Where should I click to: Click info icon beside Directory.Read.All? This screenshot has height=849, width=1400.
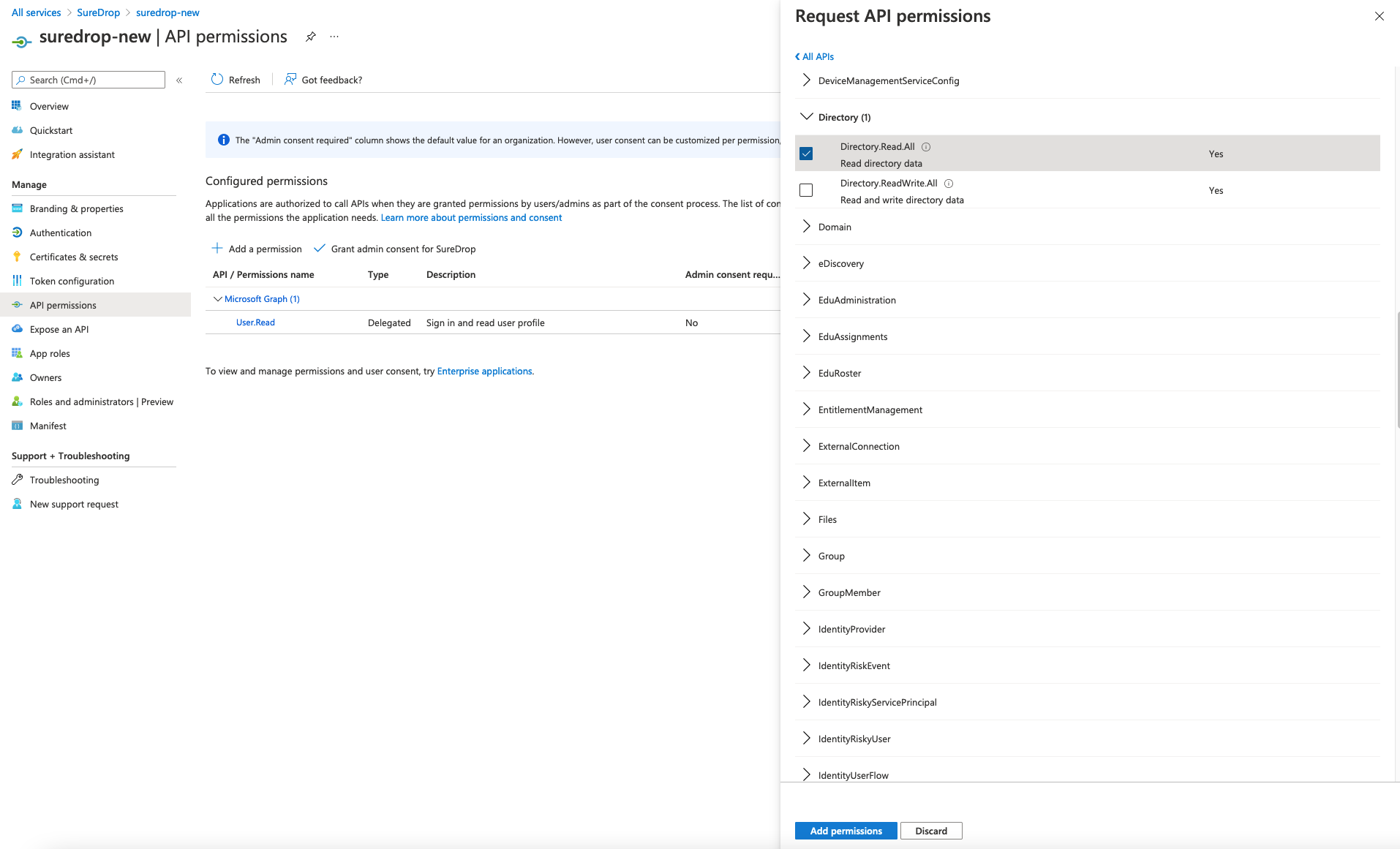click(x=926, y=147)
